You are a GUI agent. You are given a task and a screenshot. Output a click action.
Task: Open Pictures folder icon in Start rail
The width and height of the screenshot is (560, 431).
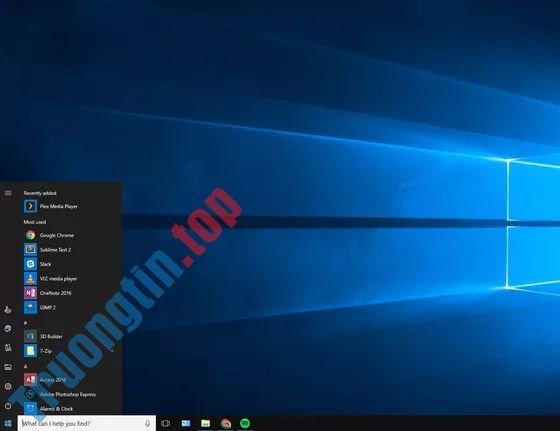8,367
